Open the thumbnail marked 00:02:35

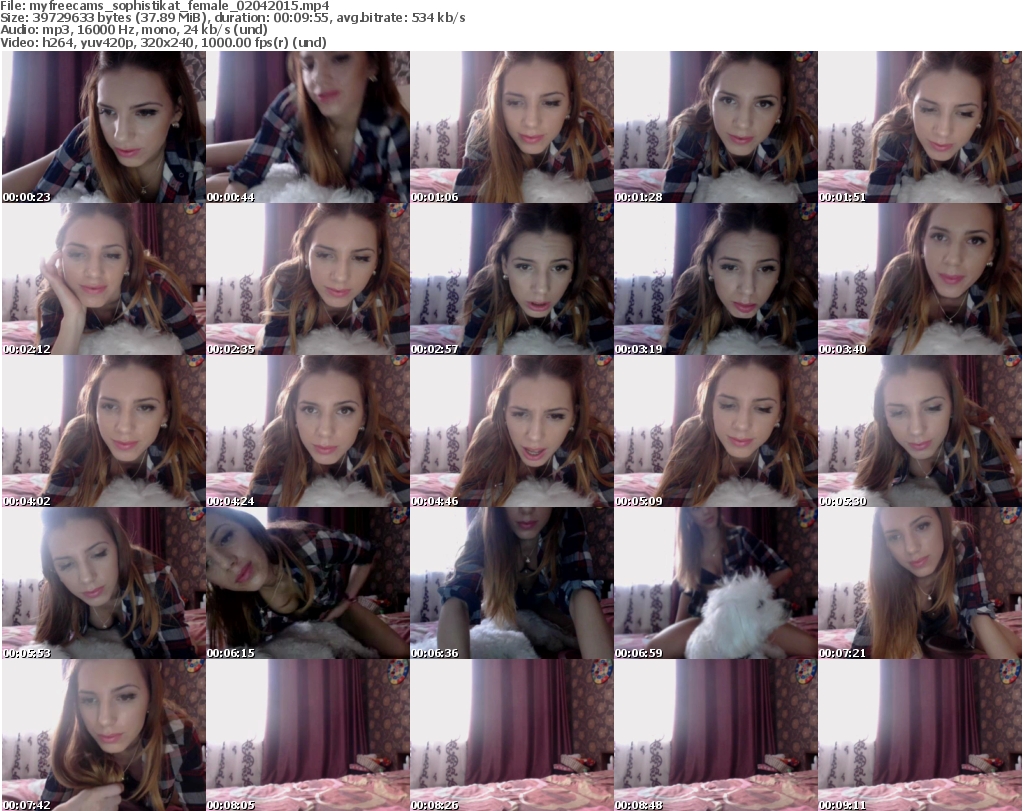coord(308,279)
